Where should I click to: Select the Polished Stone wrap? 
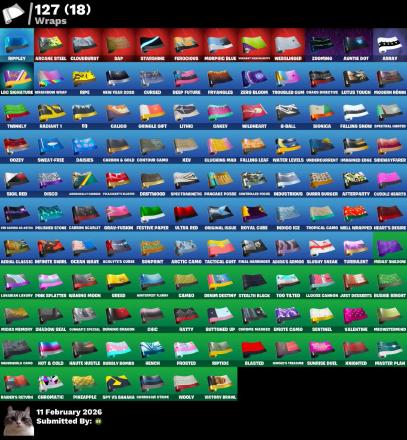coord(51,215)
